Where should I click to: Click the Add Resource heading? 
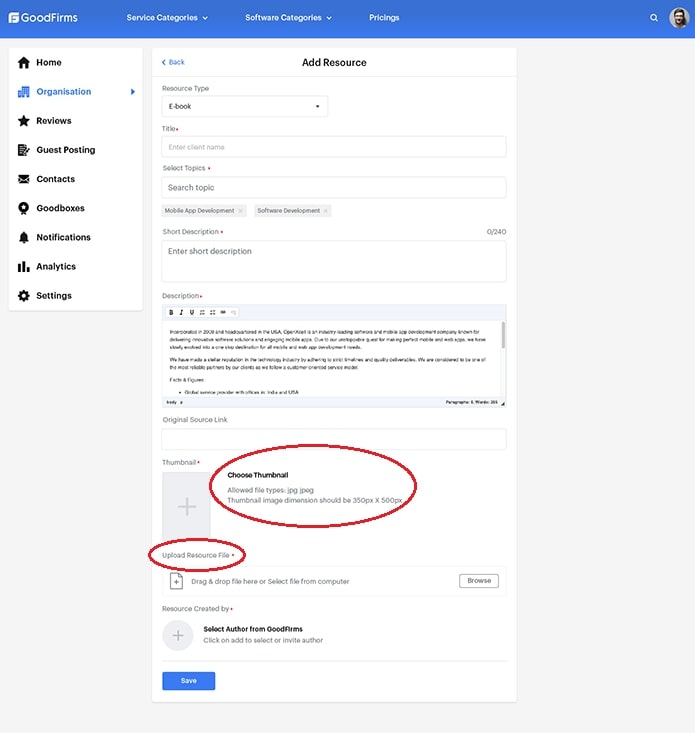334,63
